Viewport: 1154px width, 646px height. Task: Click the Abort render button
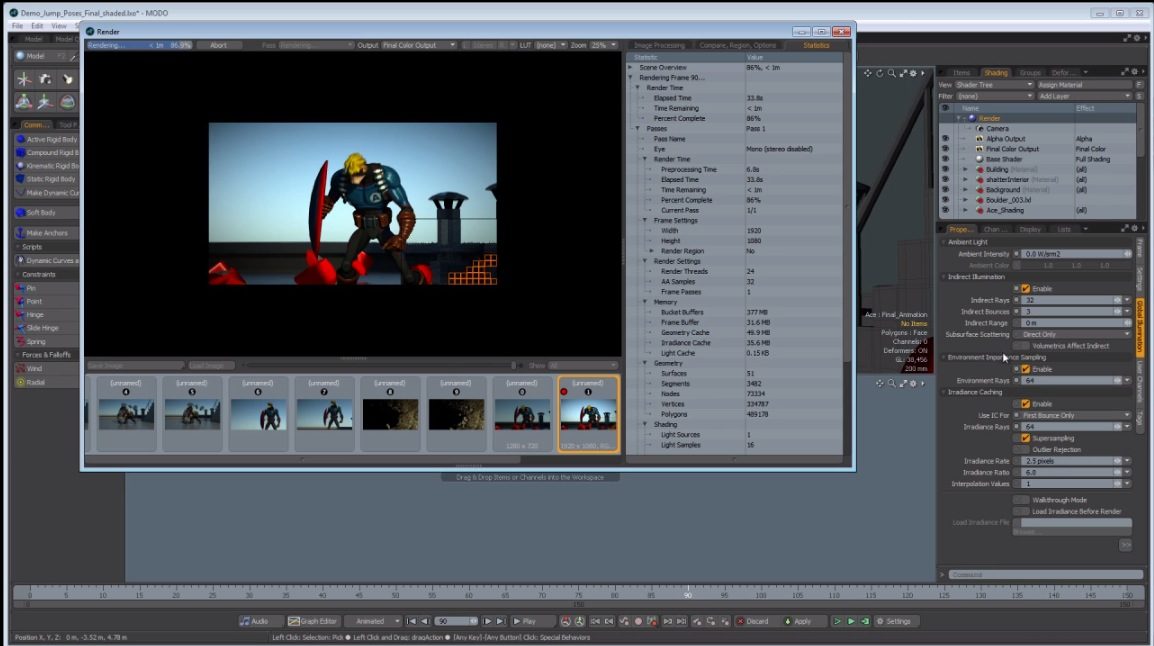219,46
